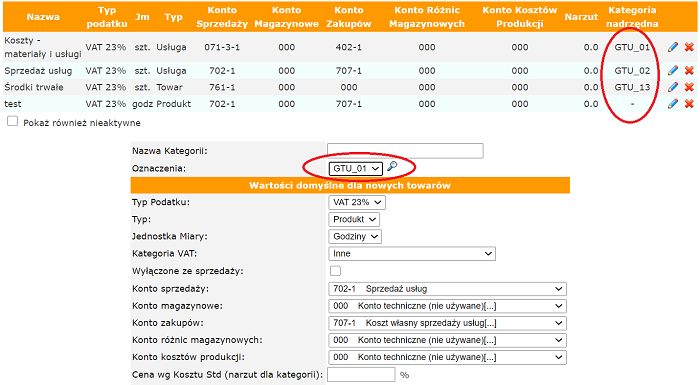Image resolution: width=700 pixels, height=385 pixels.
Task: Click the 'Nazwa Kategorii' text field
Action: click(x=405, y=151)
